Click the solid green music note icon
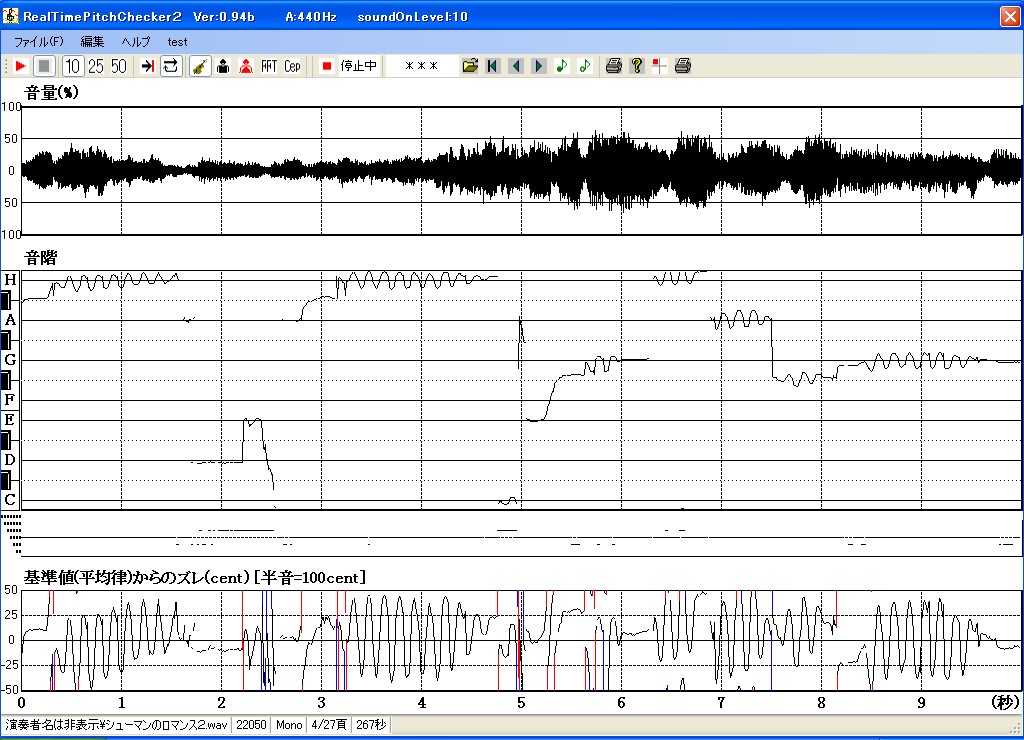 pyautogui.click(x=562, y=66)
